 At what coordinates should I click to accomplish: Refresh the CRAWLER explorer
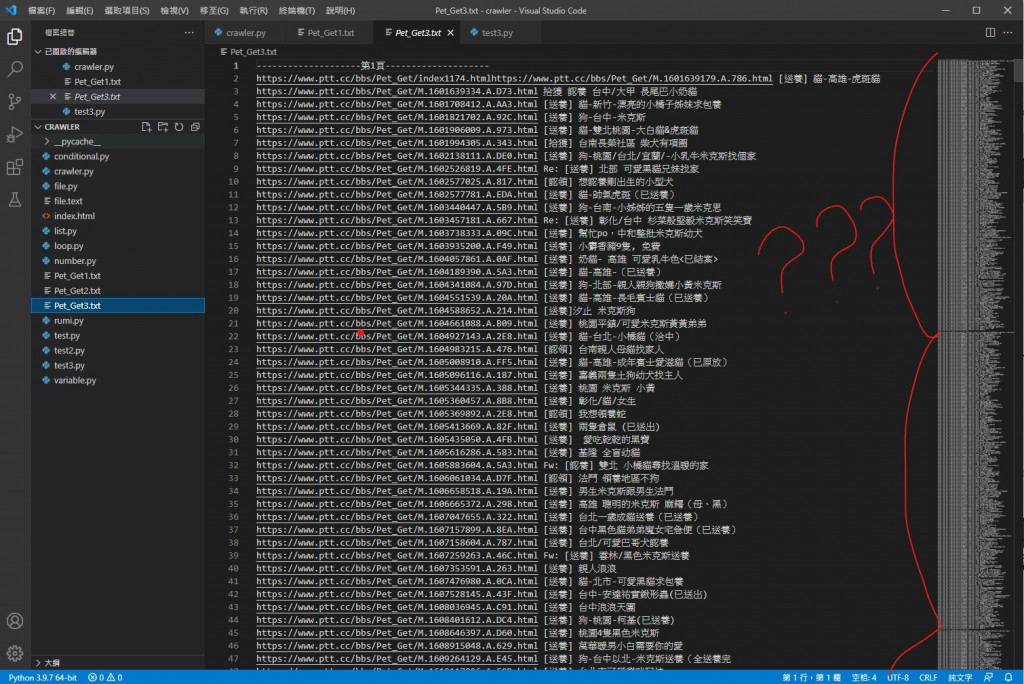(179, 127)
